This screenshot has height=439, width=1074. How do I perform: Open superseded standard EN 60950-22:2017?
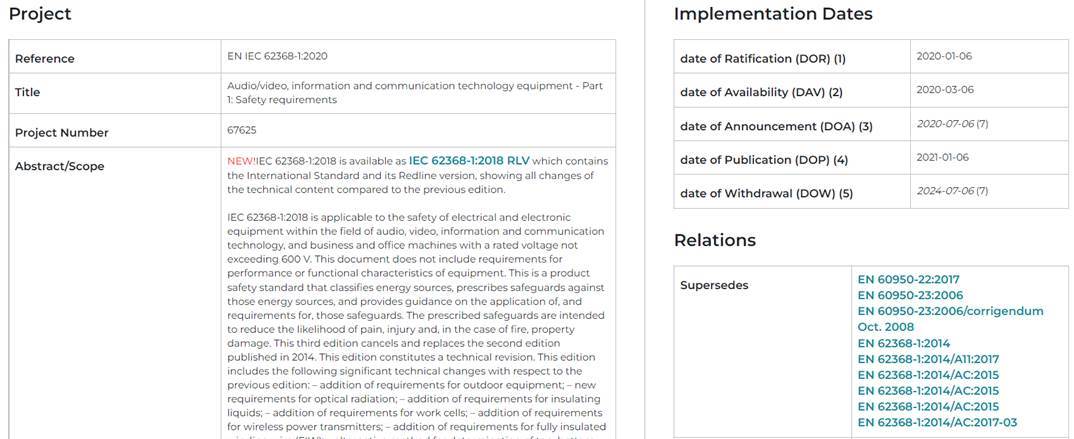tap(907, 279)
